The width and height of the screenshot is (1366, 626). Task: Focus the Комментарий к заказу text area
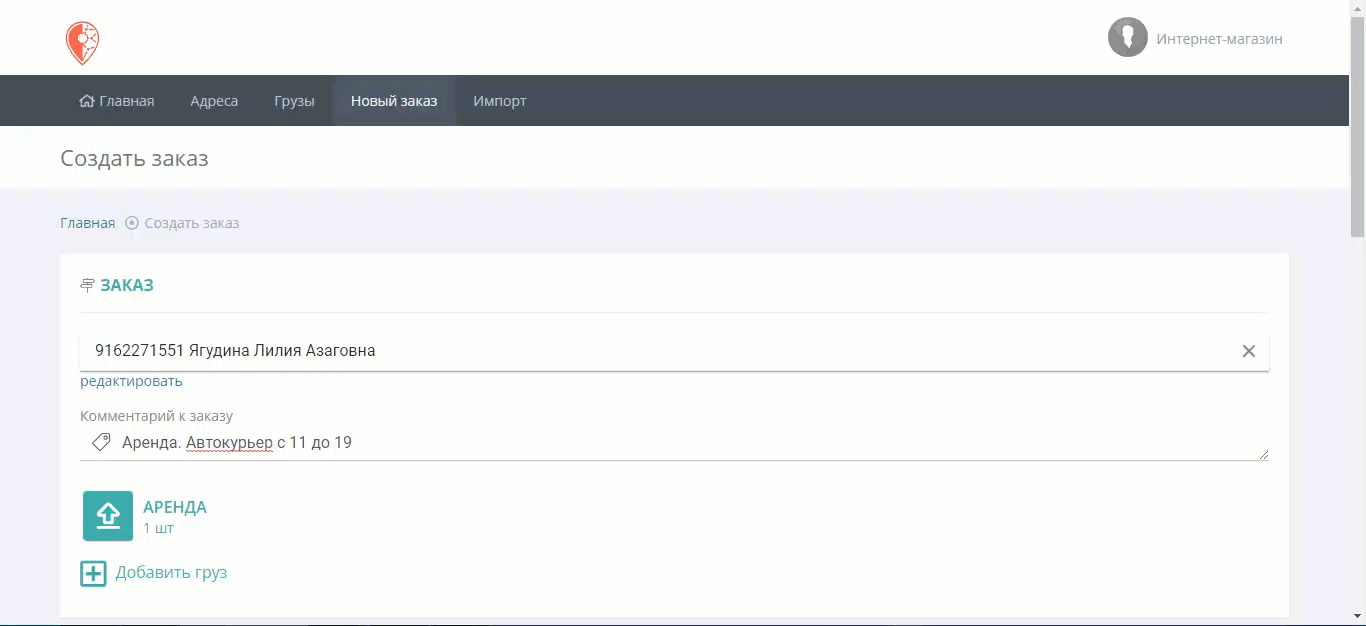pos(674,442)
